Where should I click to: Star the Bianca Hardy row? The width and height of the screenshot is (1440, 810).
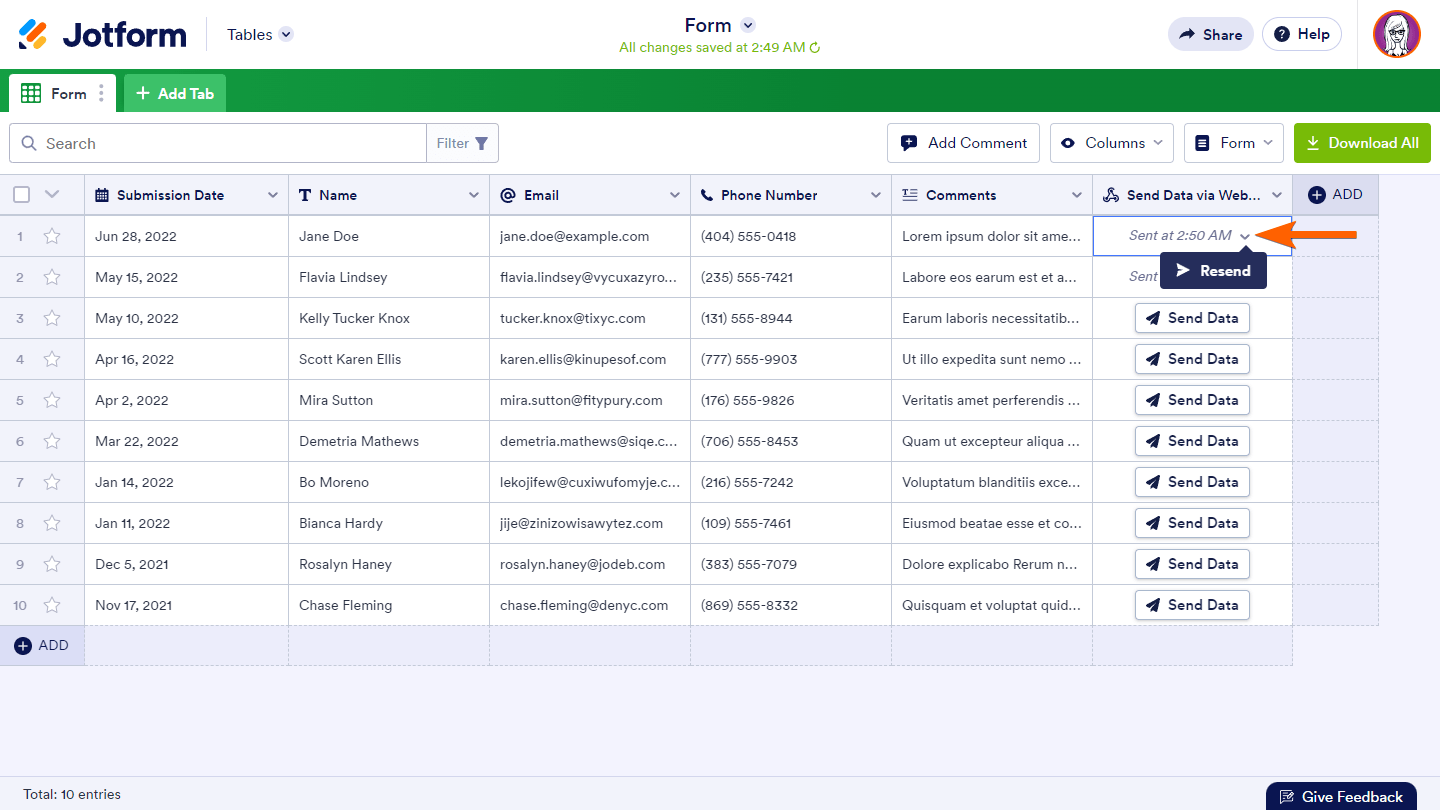[x=52, y=523]
